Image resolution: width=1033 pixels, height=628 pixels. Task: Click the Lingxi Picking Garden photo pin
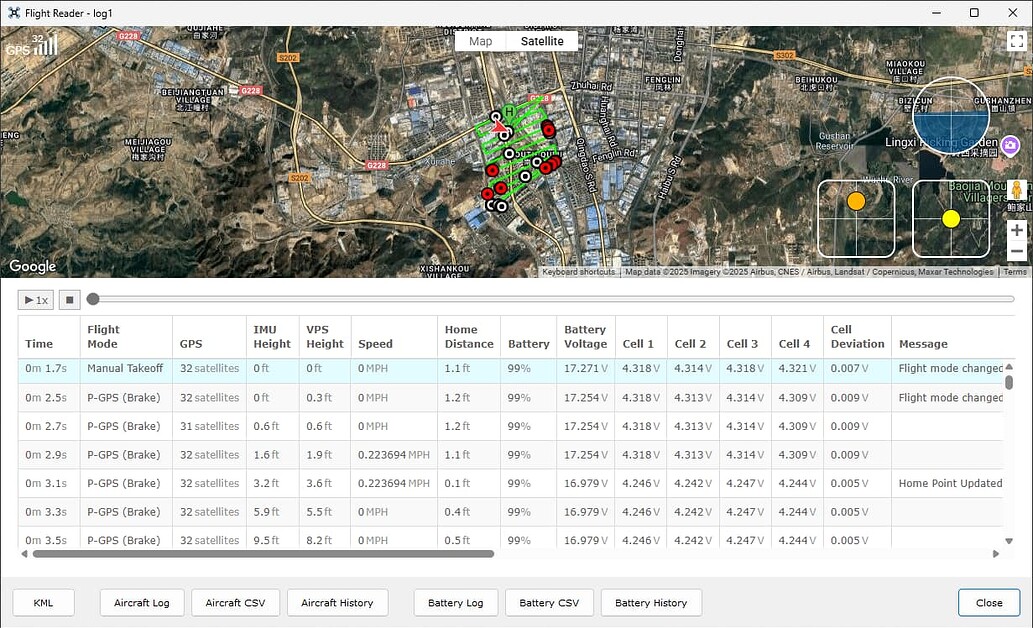[x=1010, y=144]
